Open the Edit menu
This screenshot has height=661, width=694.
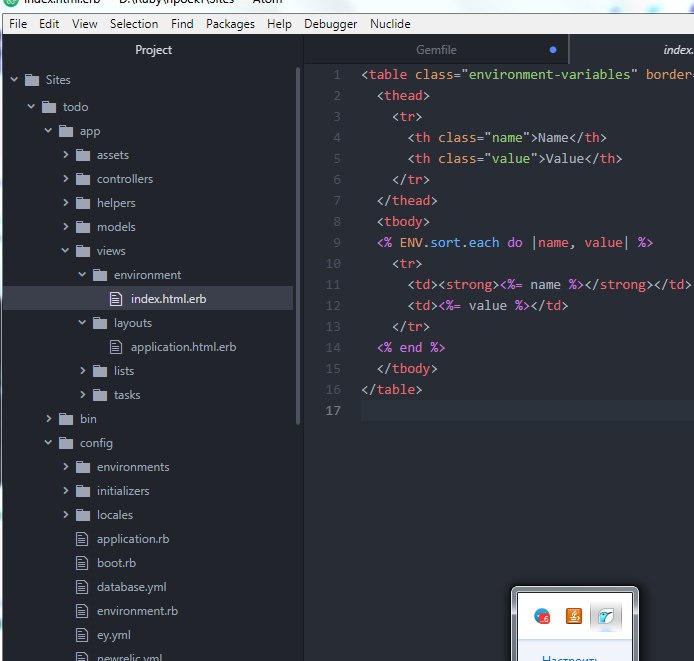click(49, 24)
